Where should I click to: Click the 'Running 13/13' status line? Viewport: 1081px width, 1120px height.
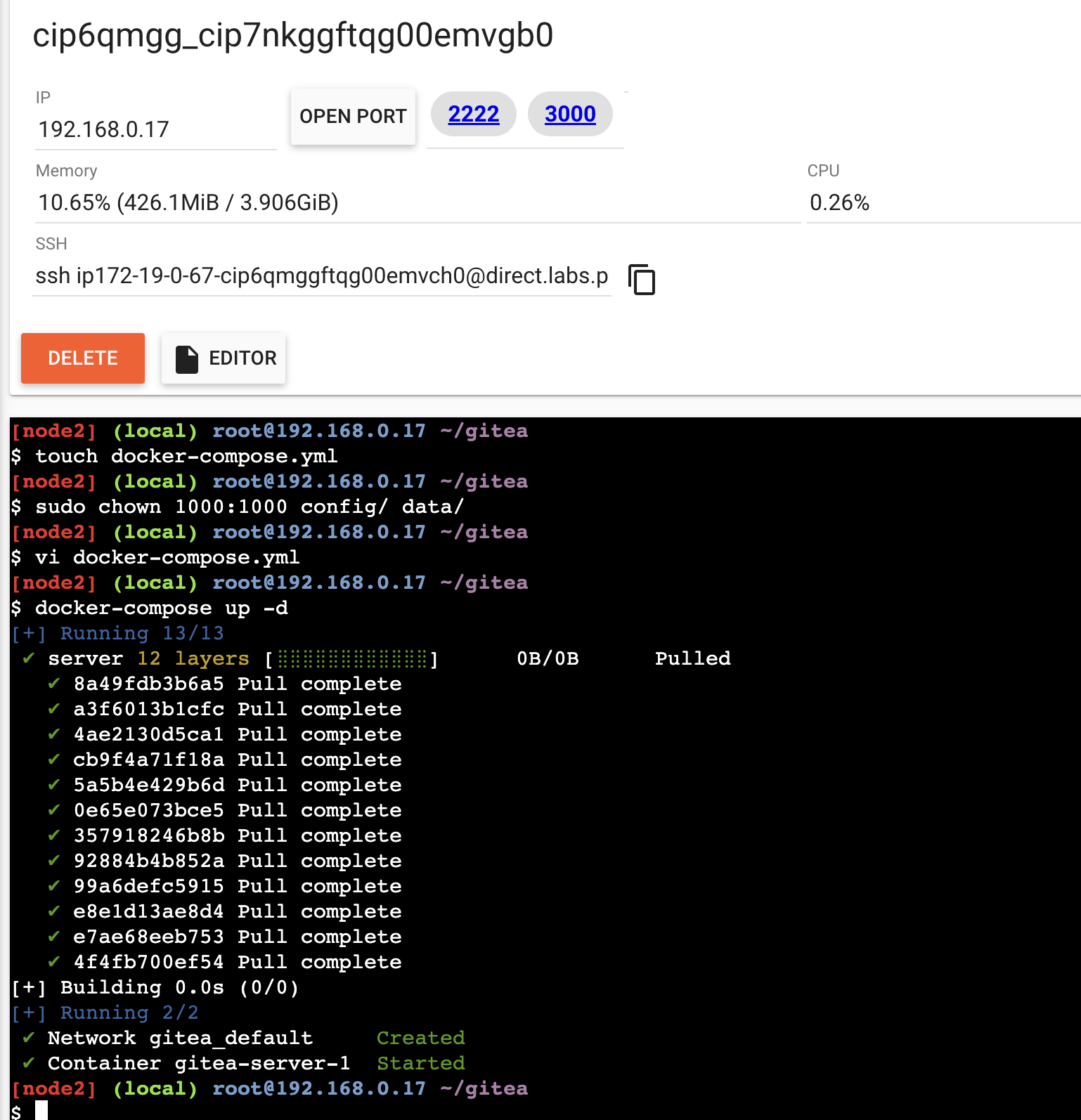click(x=117, y=633)
